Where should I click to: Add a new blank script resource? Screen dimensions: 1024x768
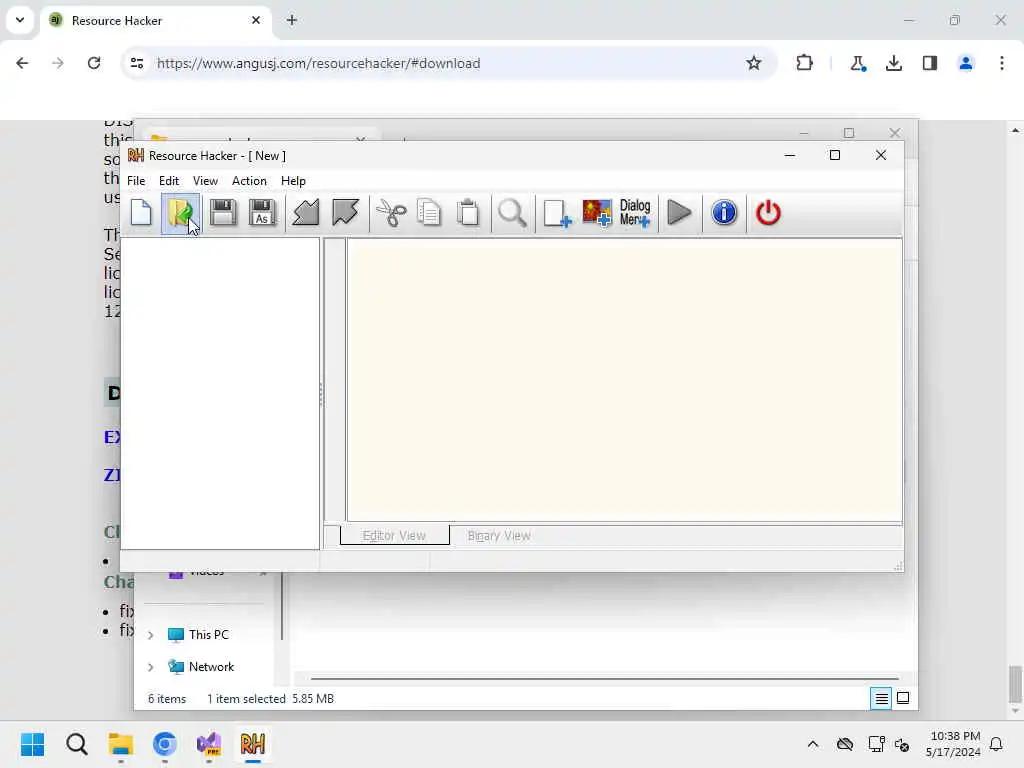[556, 213]
